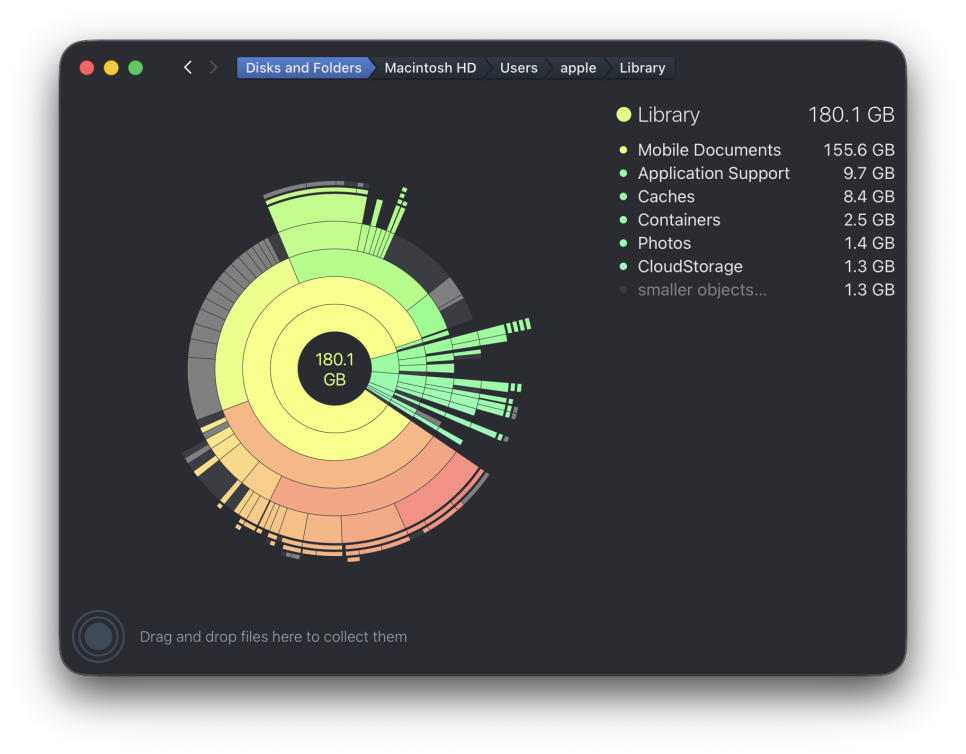Select the Library breadcrumb segment

click(642, 68)
